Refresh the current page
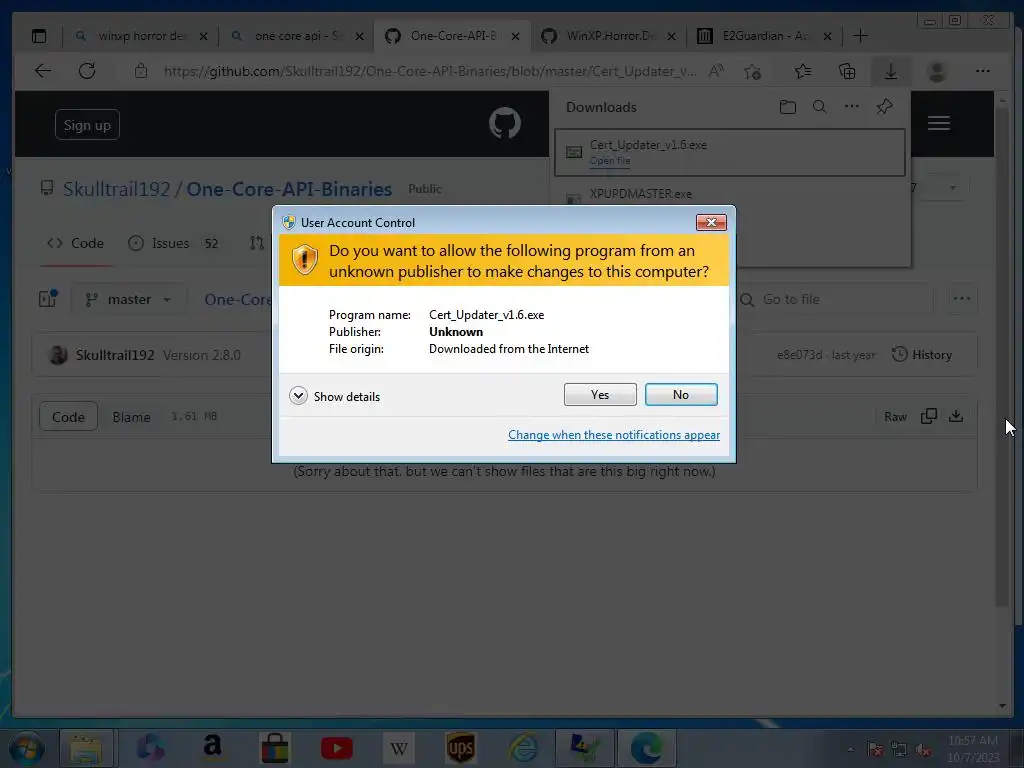This screenshot has height=768, width=1024. [x=87, y=71]
